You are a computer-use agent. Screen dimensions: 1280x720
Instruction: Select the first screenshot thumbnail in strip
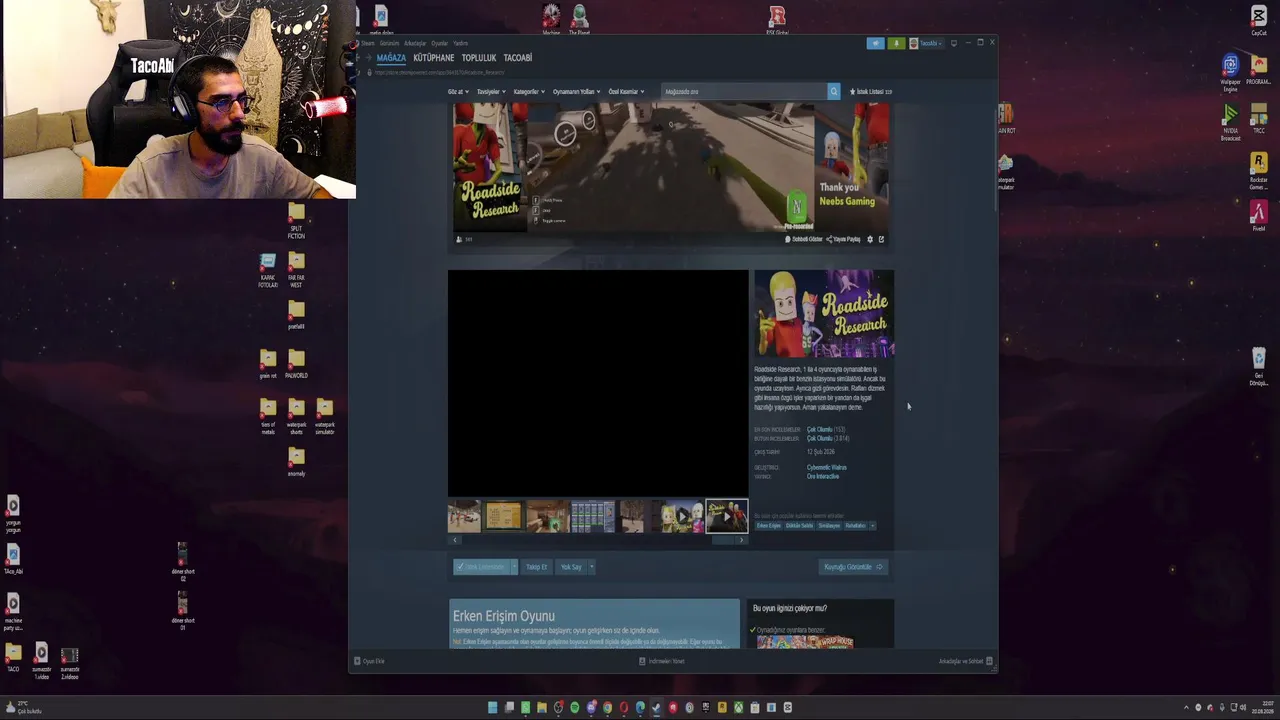tap(464, 516)
